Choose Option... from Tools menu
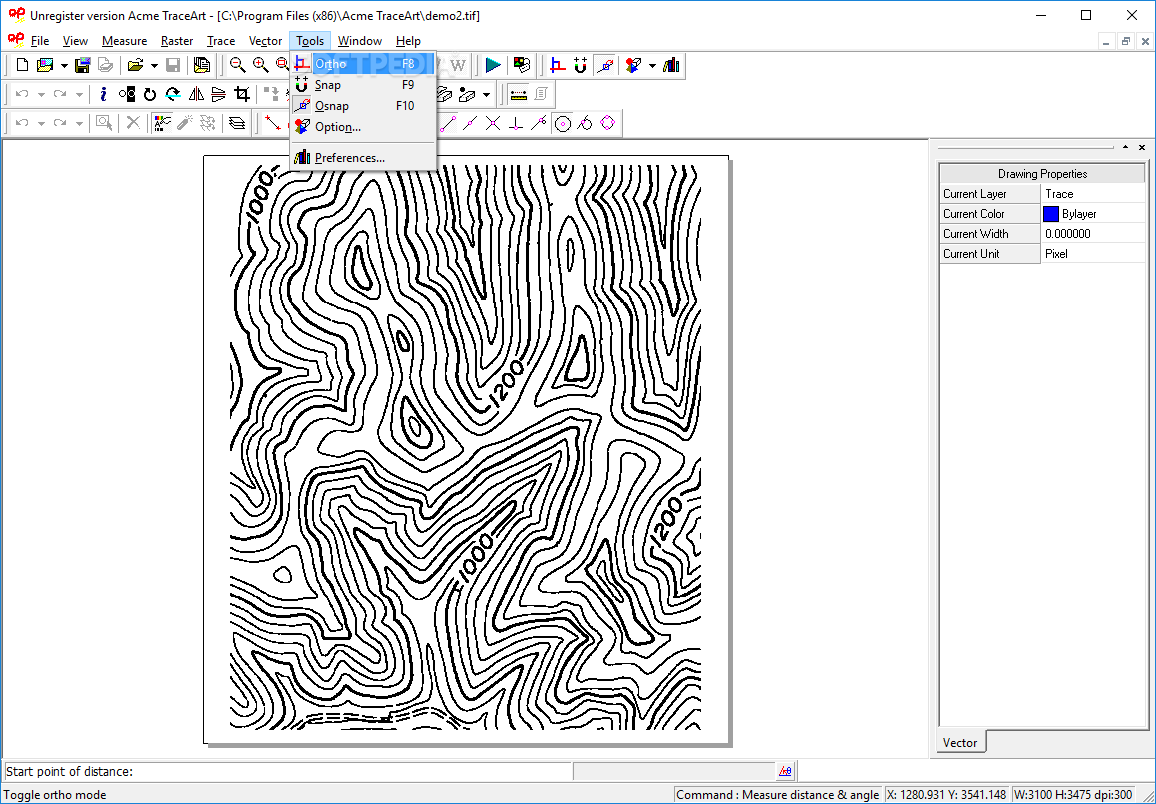 pyautogui.click(x=363, y=127)
